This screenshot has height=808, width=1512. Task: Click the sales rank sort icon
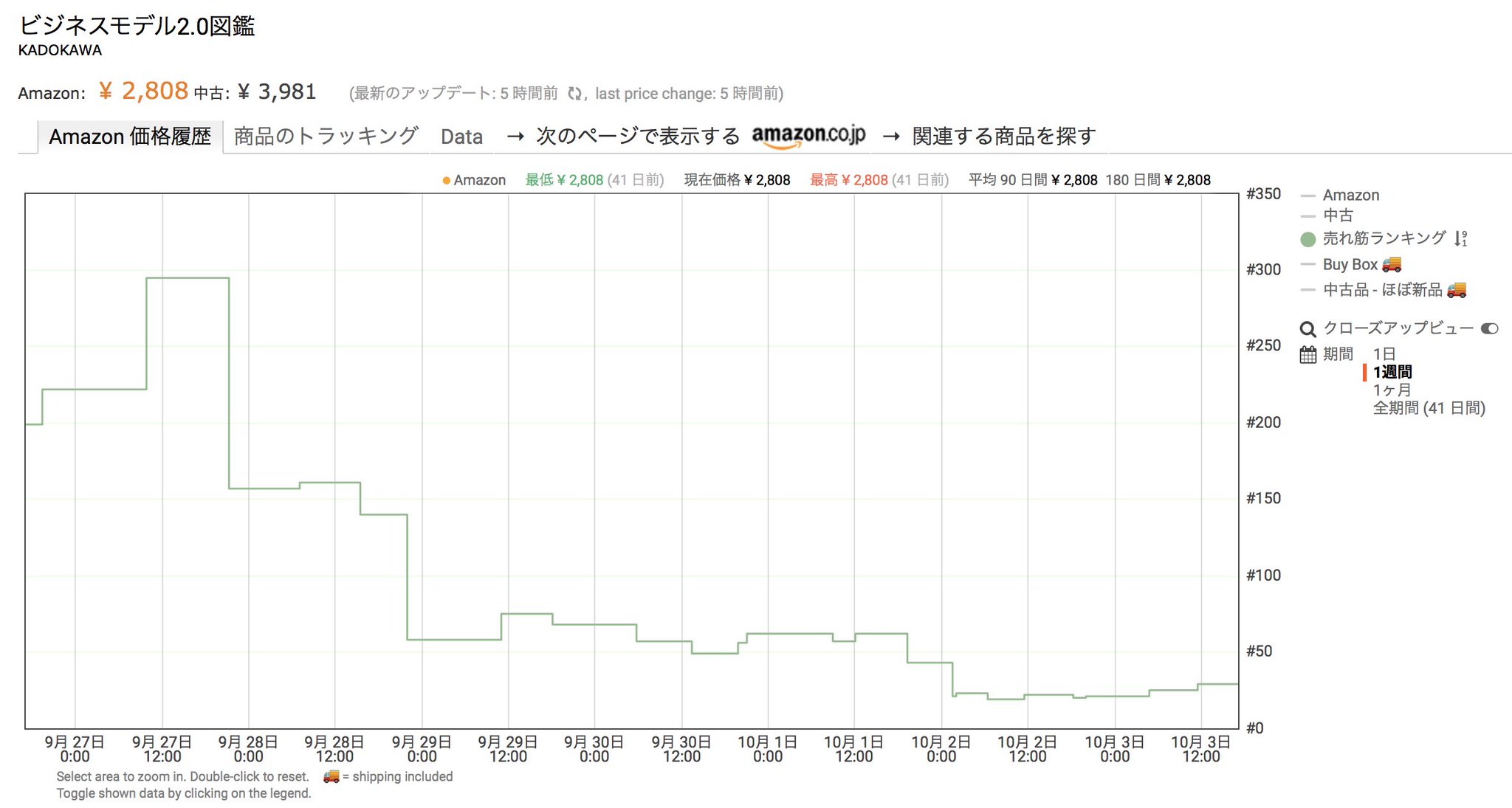(x=1460, y=238)
